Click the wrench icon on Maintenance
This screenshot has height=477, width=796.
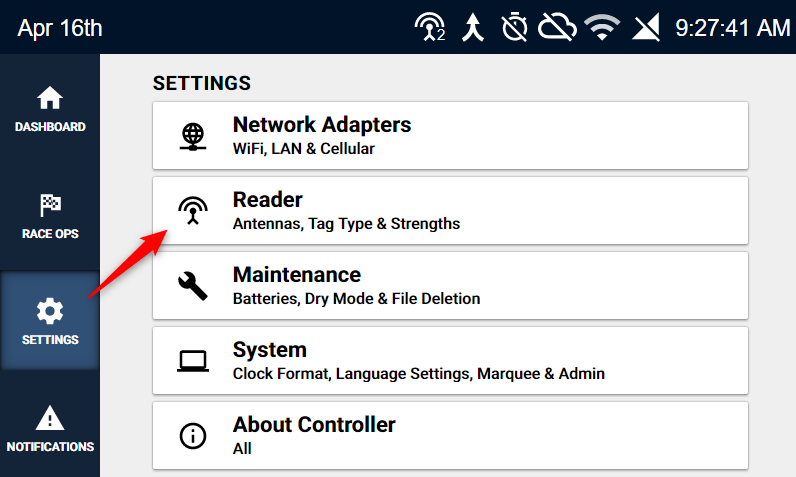click(x=193, y=286)
